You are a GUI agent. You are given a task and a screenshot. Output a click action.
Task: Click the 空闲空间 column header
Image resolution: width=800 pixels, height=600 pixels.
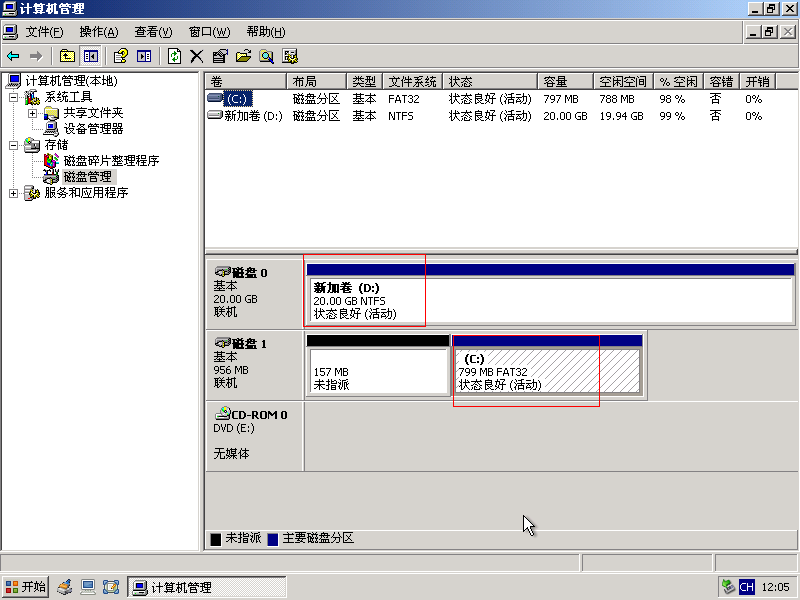click(623, 81)
